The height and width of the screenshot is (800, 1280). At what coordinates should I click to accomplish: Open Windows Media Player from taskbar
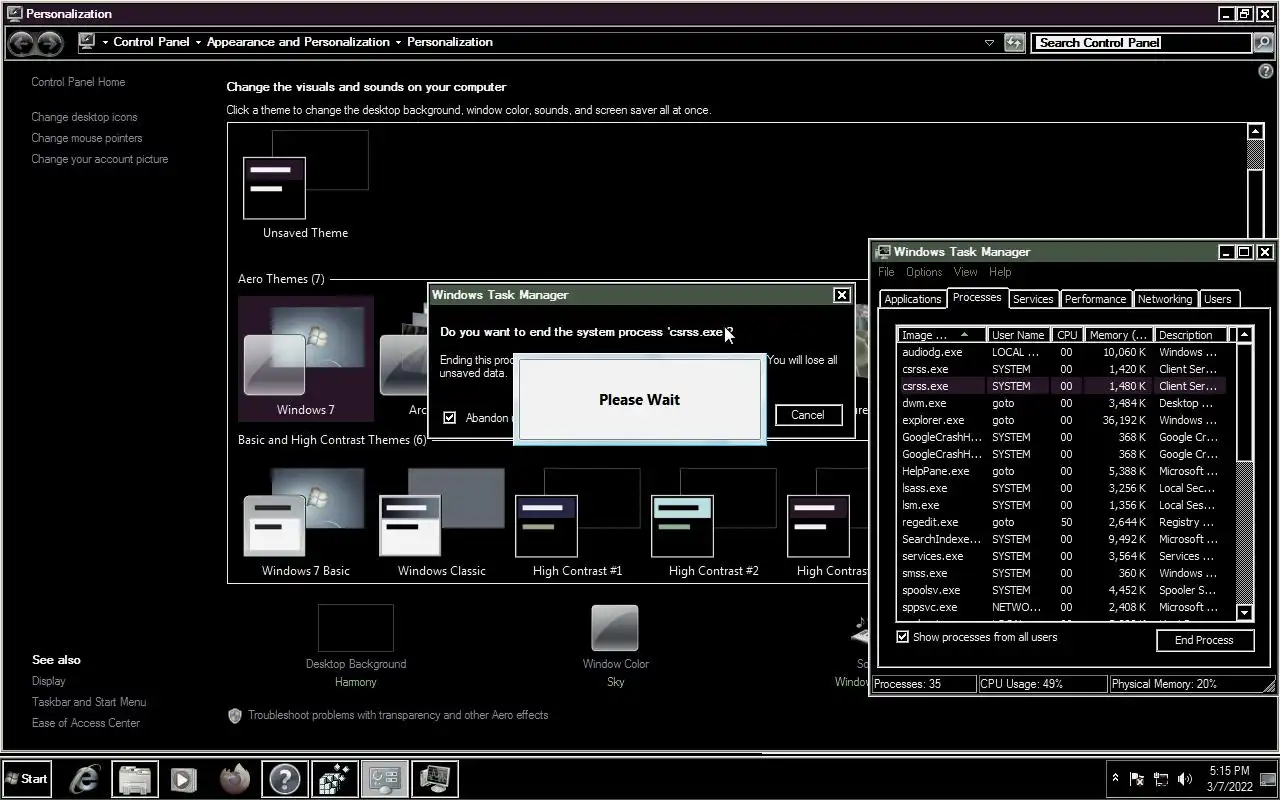click(x=184, y=779)
